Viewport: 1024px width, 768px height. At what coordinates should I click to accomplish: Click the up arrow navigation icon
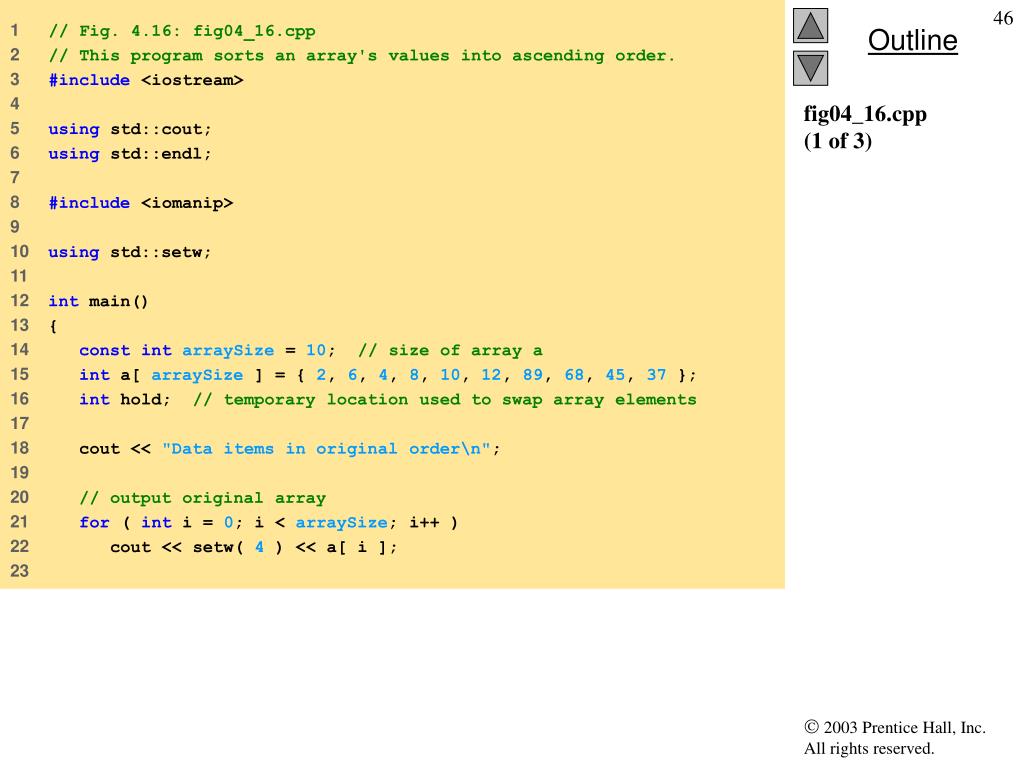point(810,25)
